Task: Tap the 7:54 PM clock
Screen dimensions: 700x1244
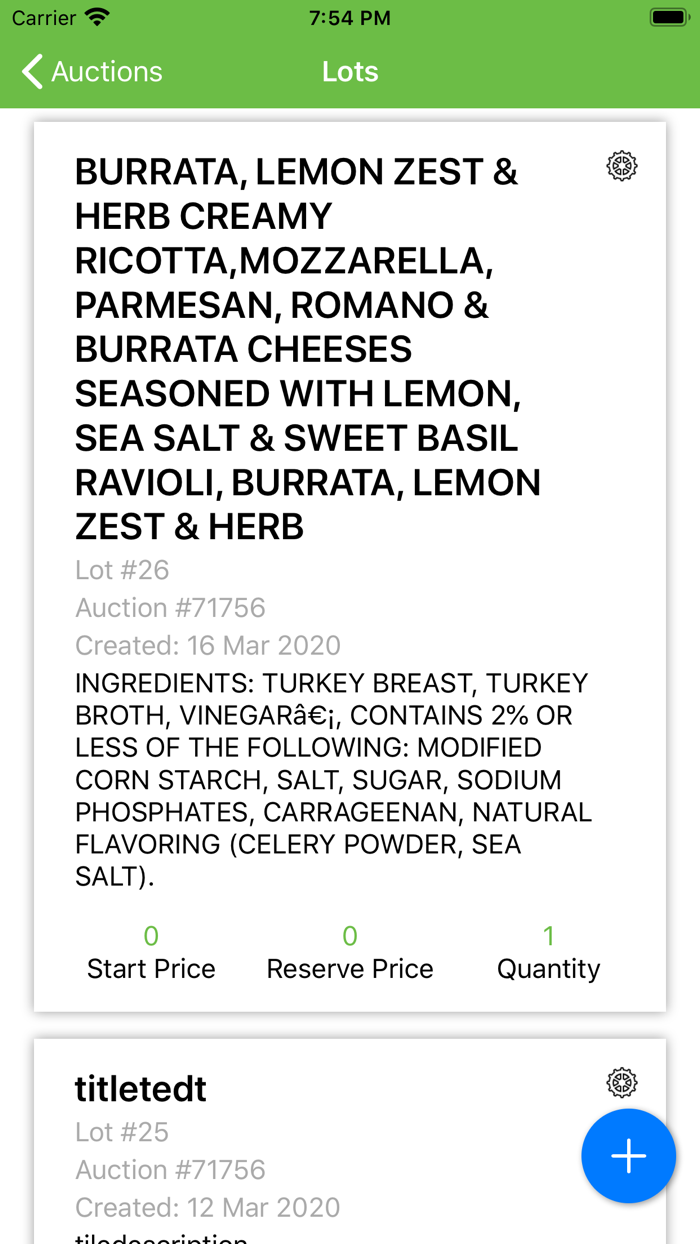Action: pyautogui.click(x=350, y=18)
